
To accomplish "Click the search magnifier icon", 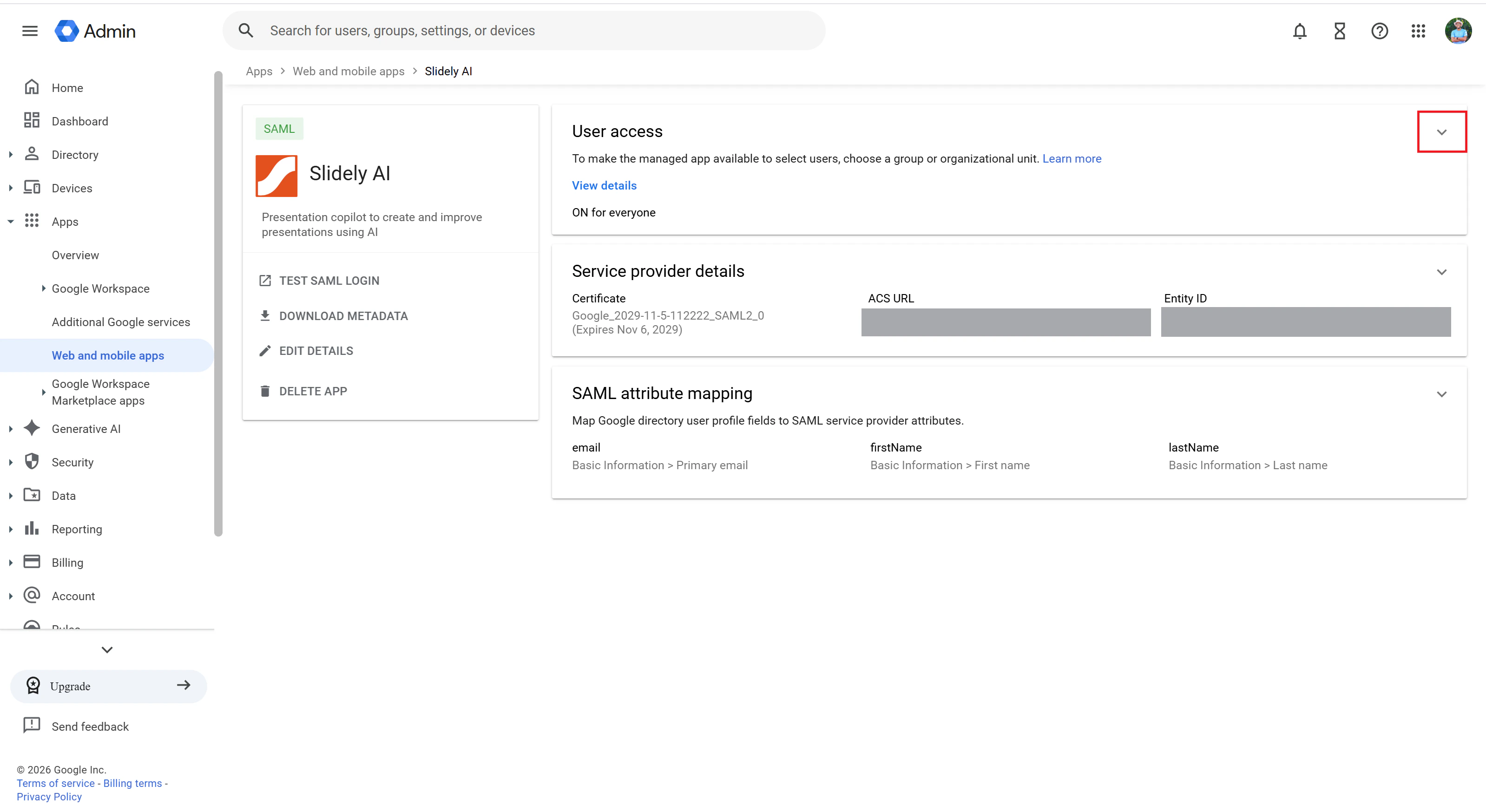I will click(246, 31).
